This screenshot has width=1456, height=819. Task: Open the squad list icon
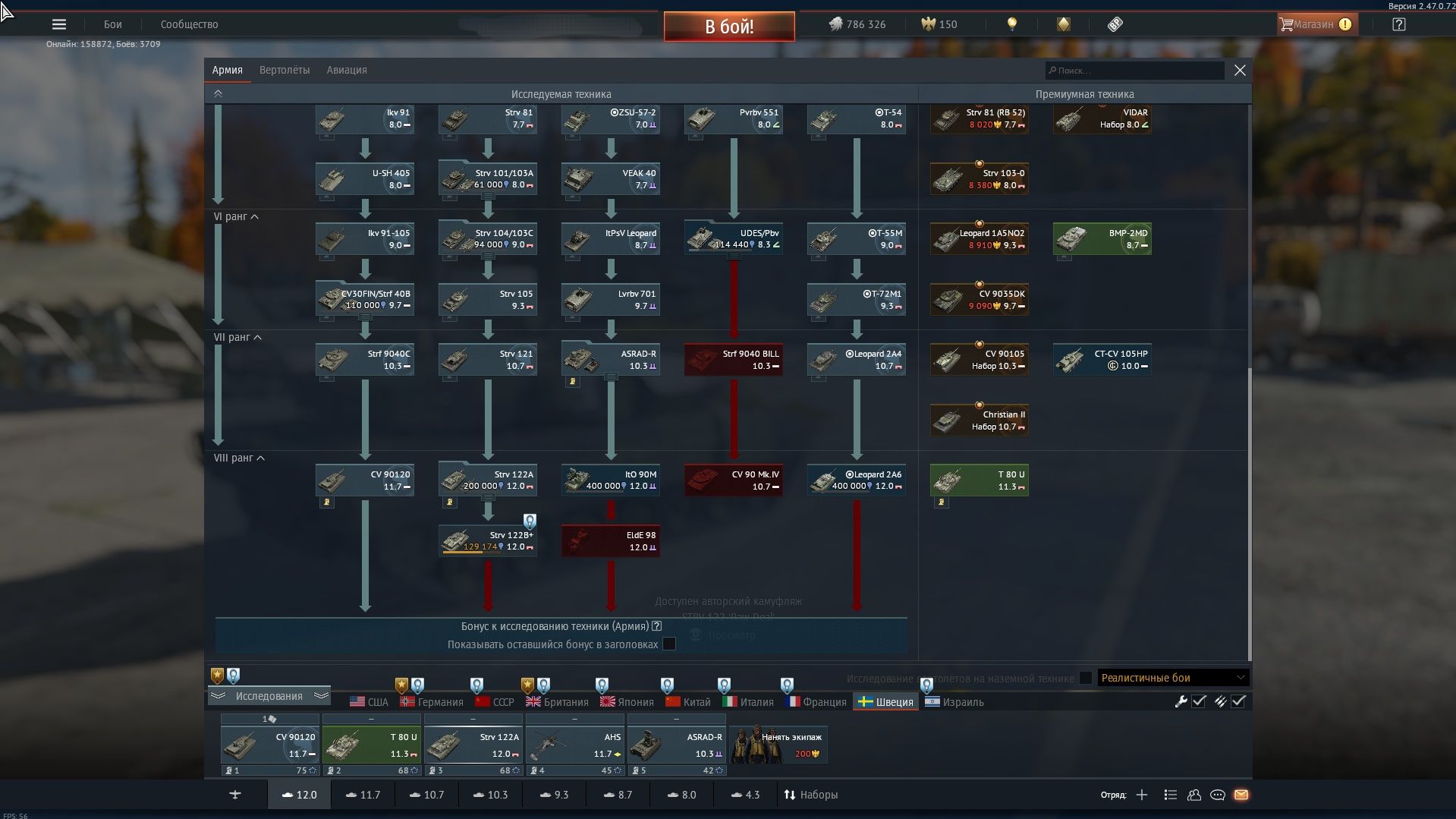[x=1170, y=795]
